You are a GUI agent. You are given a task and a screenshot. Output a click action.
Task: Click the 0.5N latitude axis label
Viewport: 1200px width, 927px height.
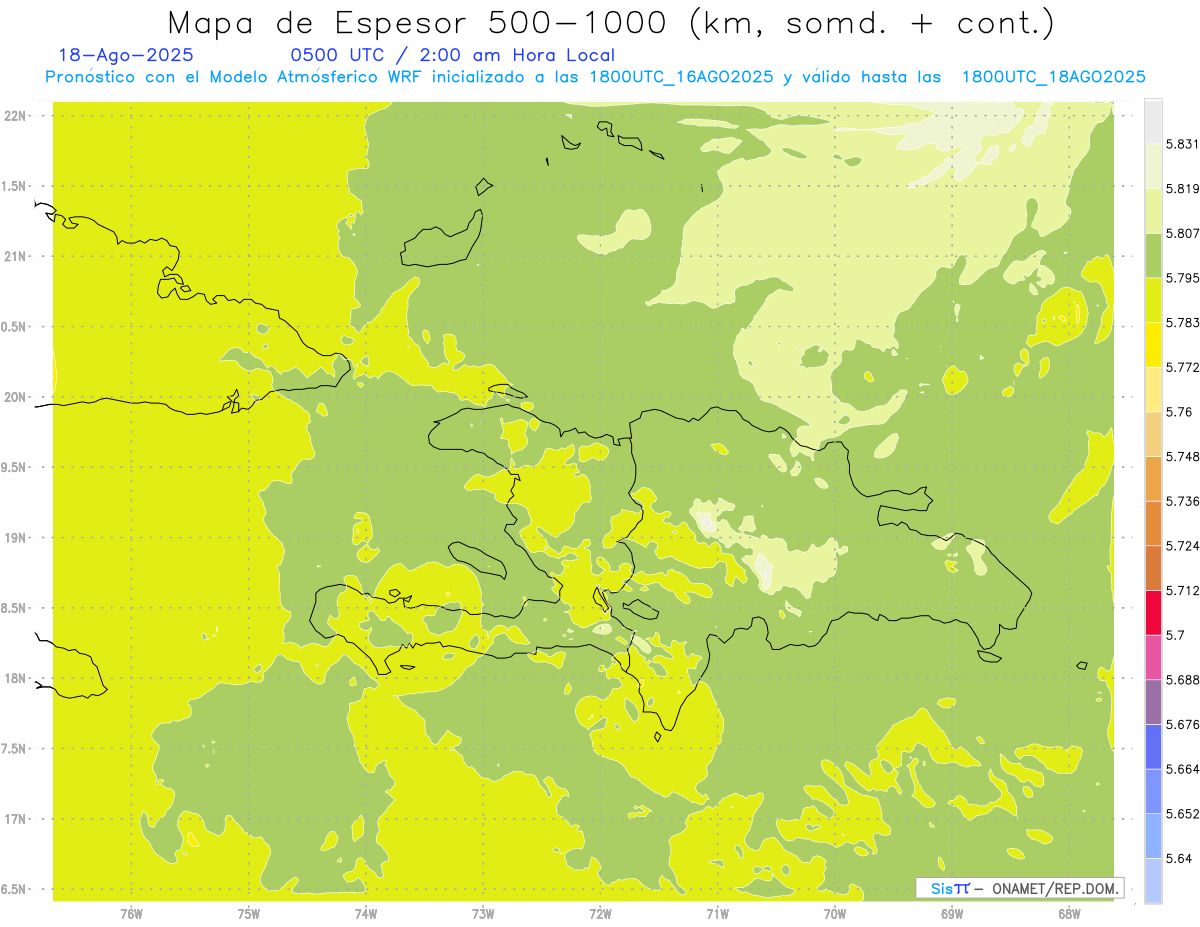(14, 327)
